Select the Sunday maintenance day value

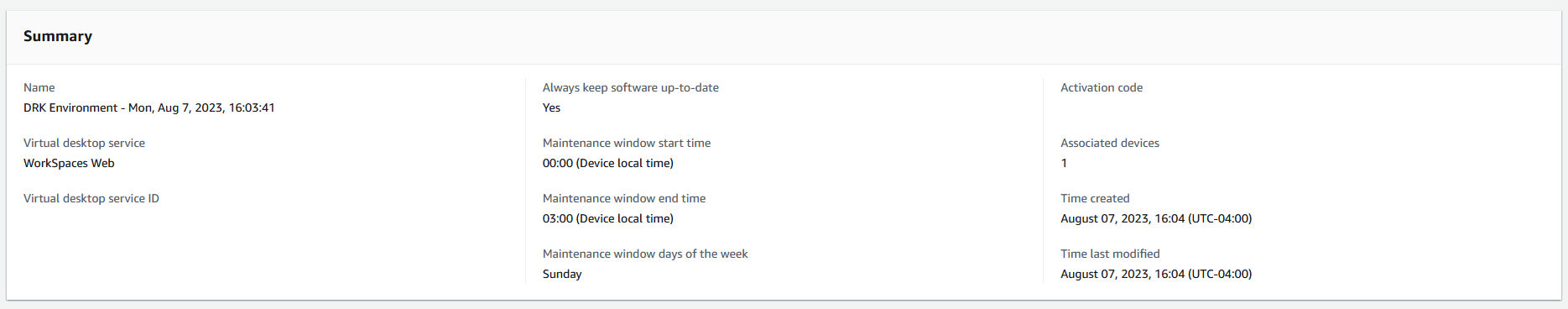(x=562, y=274)
